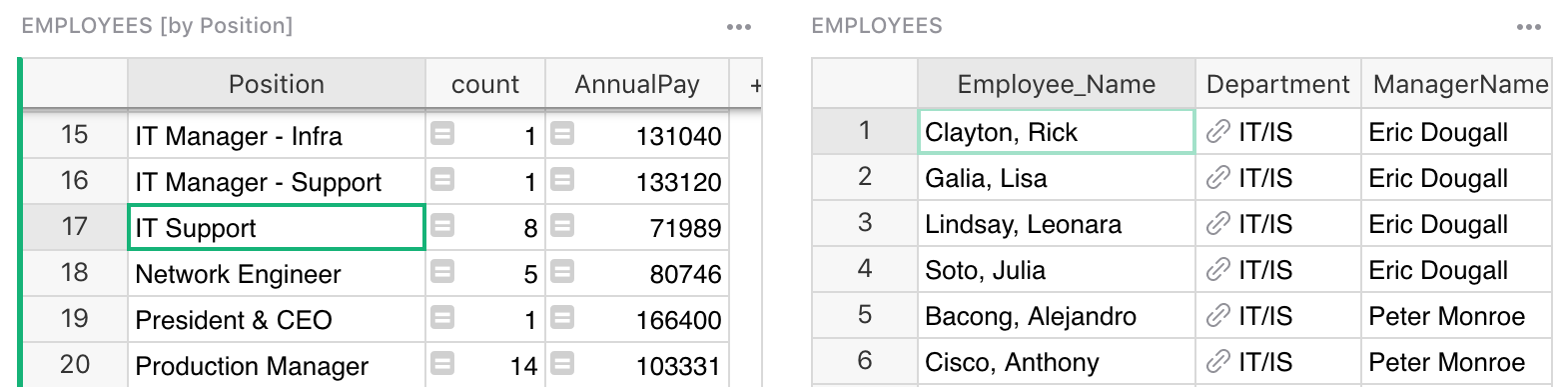Screen dimensions: 1568x387
Task: Select row number 3 in EMPLOYEES table
Action: click(x=865, y=223)
